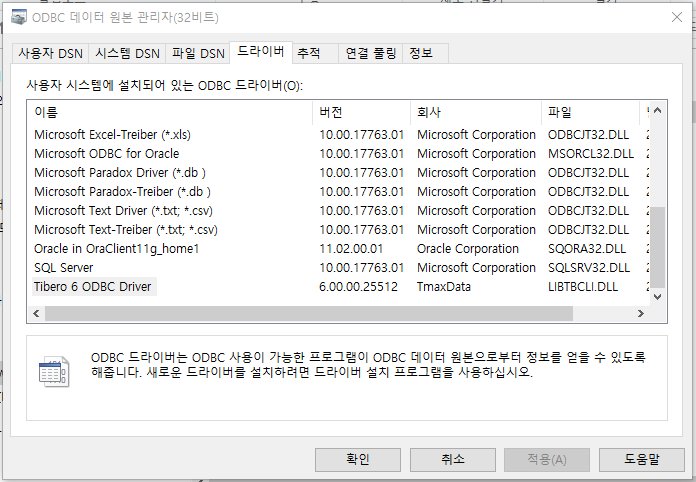Screen dimensions: 696x482
Task: Sort list by 버전 column header
Action: click(361, 111)
